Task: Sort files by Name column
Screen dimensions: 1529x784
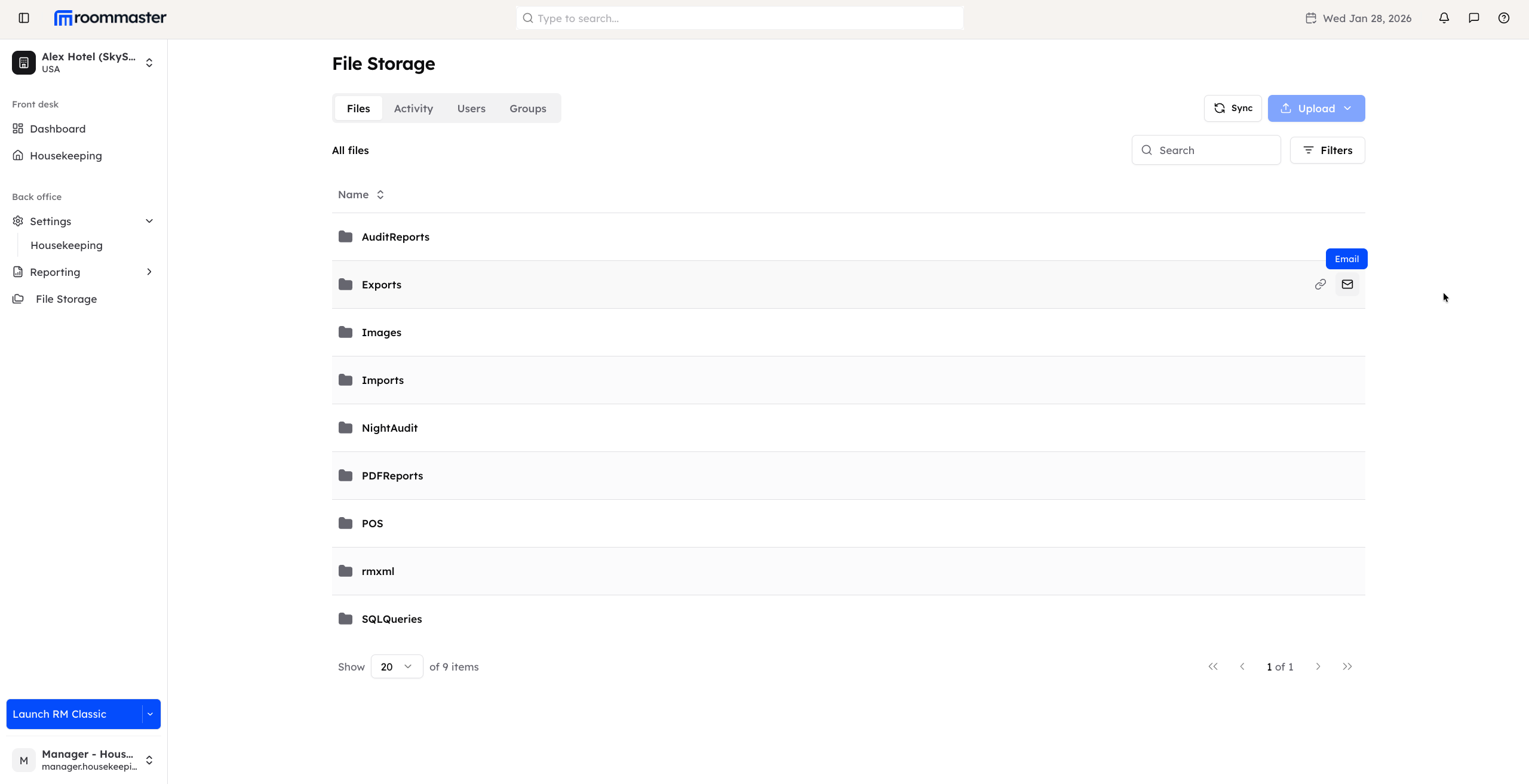Action: coord(361,195)
